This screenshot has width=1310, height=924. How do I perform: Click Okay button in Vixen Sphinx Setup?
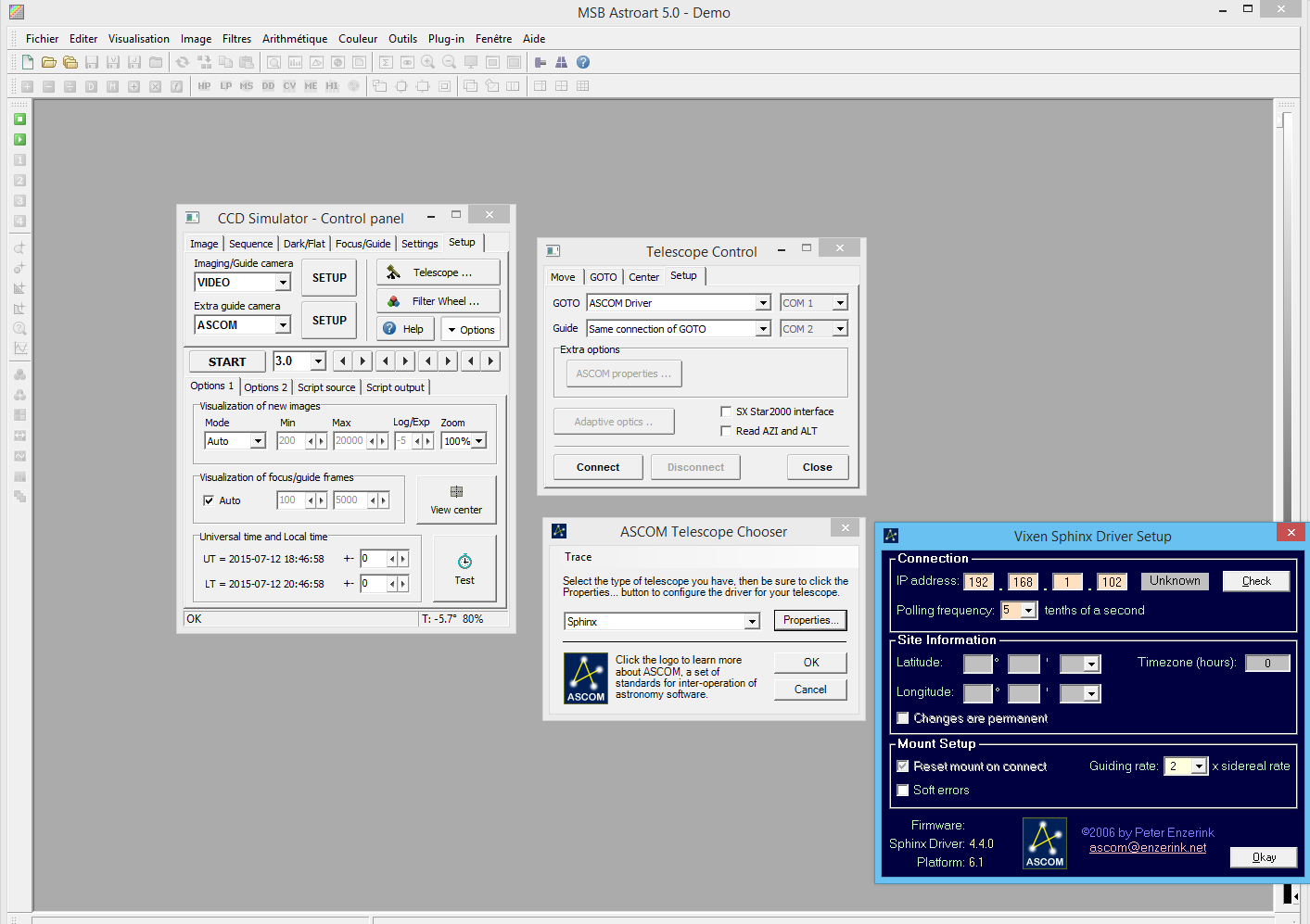(1264, 857)
